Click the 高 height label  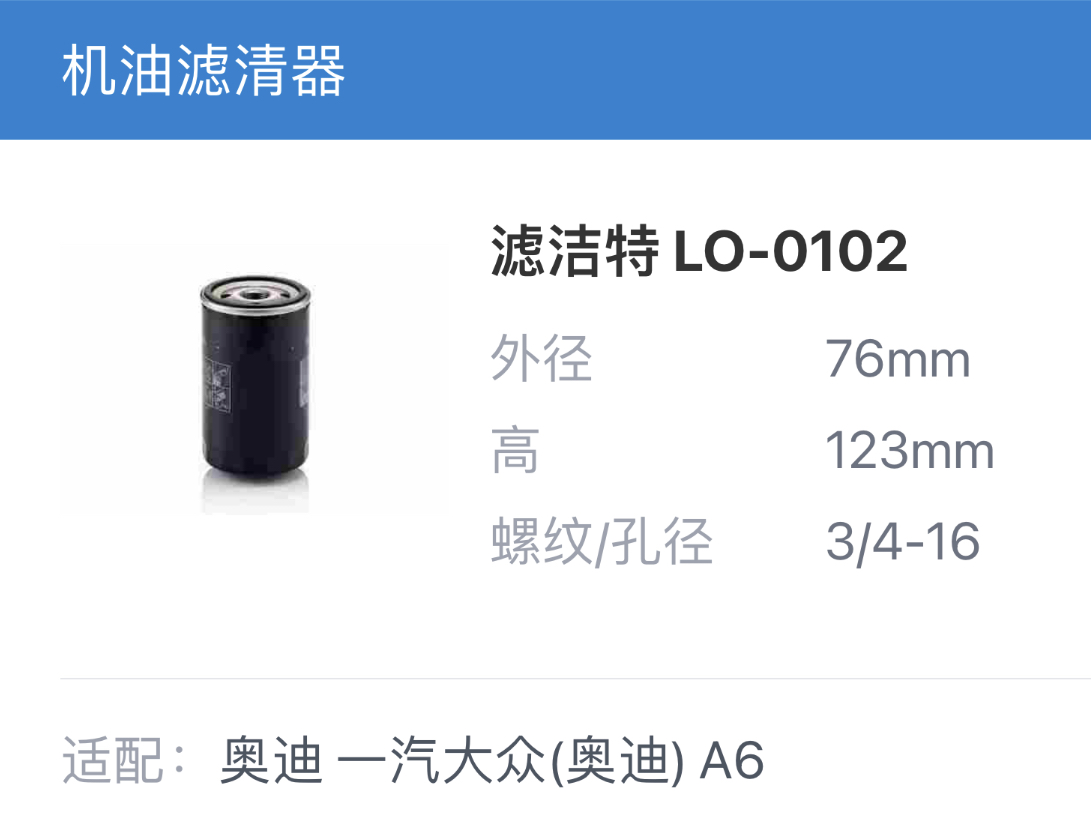point(516,450)
